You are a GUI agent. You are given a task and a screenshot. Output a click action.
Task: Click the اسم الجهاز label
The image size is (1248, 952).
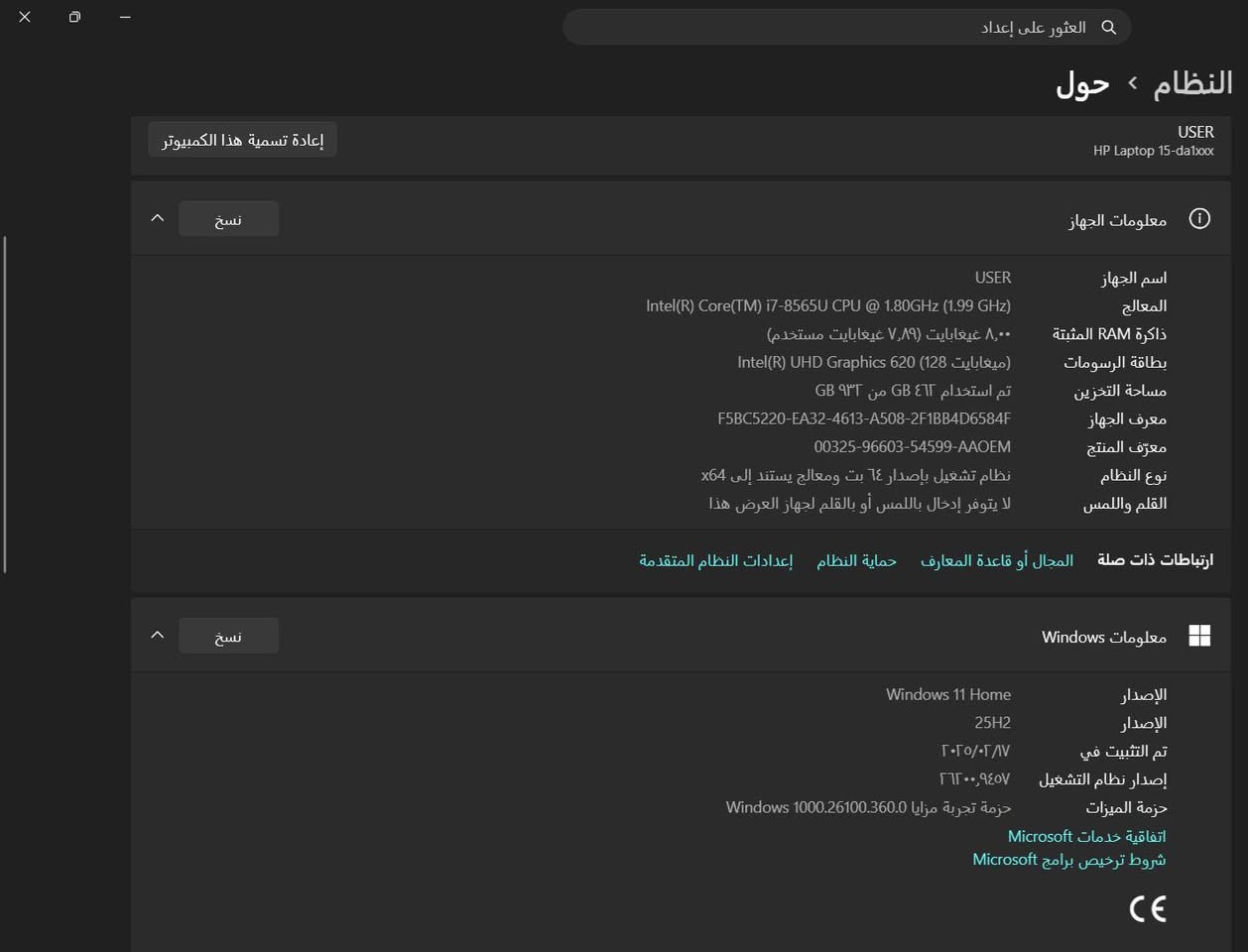[1134, 278]
